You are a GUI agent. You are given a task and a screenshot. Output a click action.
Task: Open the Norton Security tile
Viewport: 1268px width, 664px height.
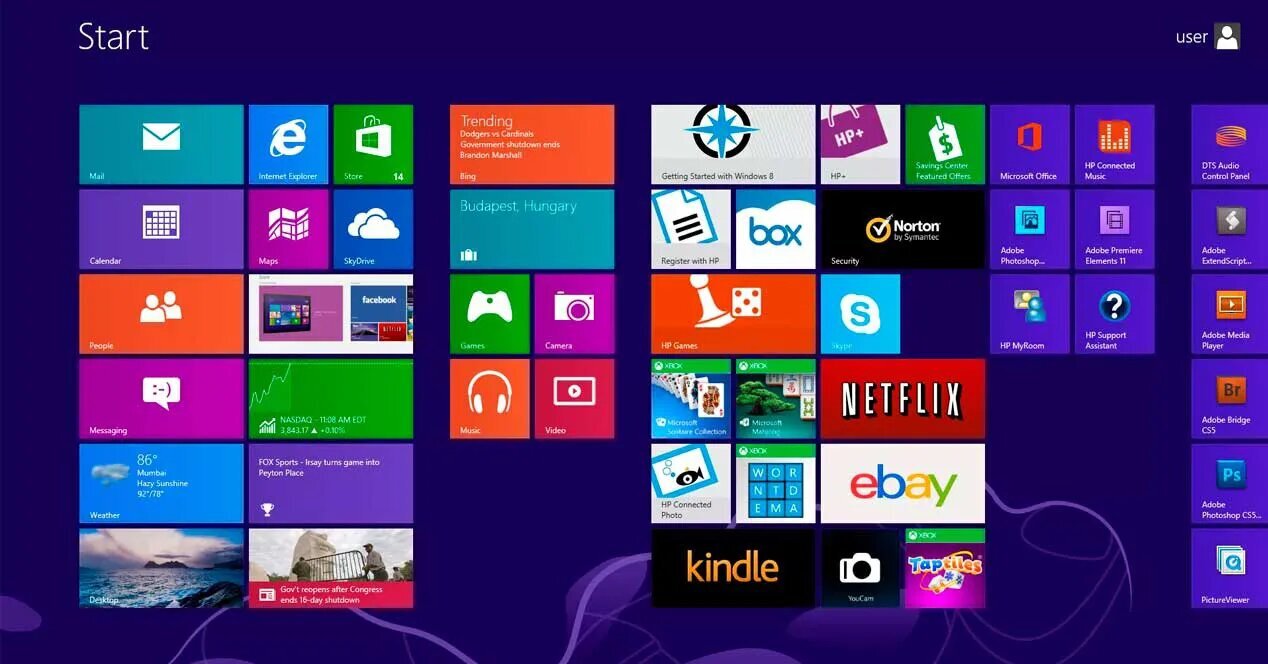tap(903, 229)
